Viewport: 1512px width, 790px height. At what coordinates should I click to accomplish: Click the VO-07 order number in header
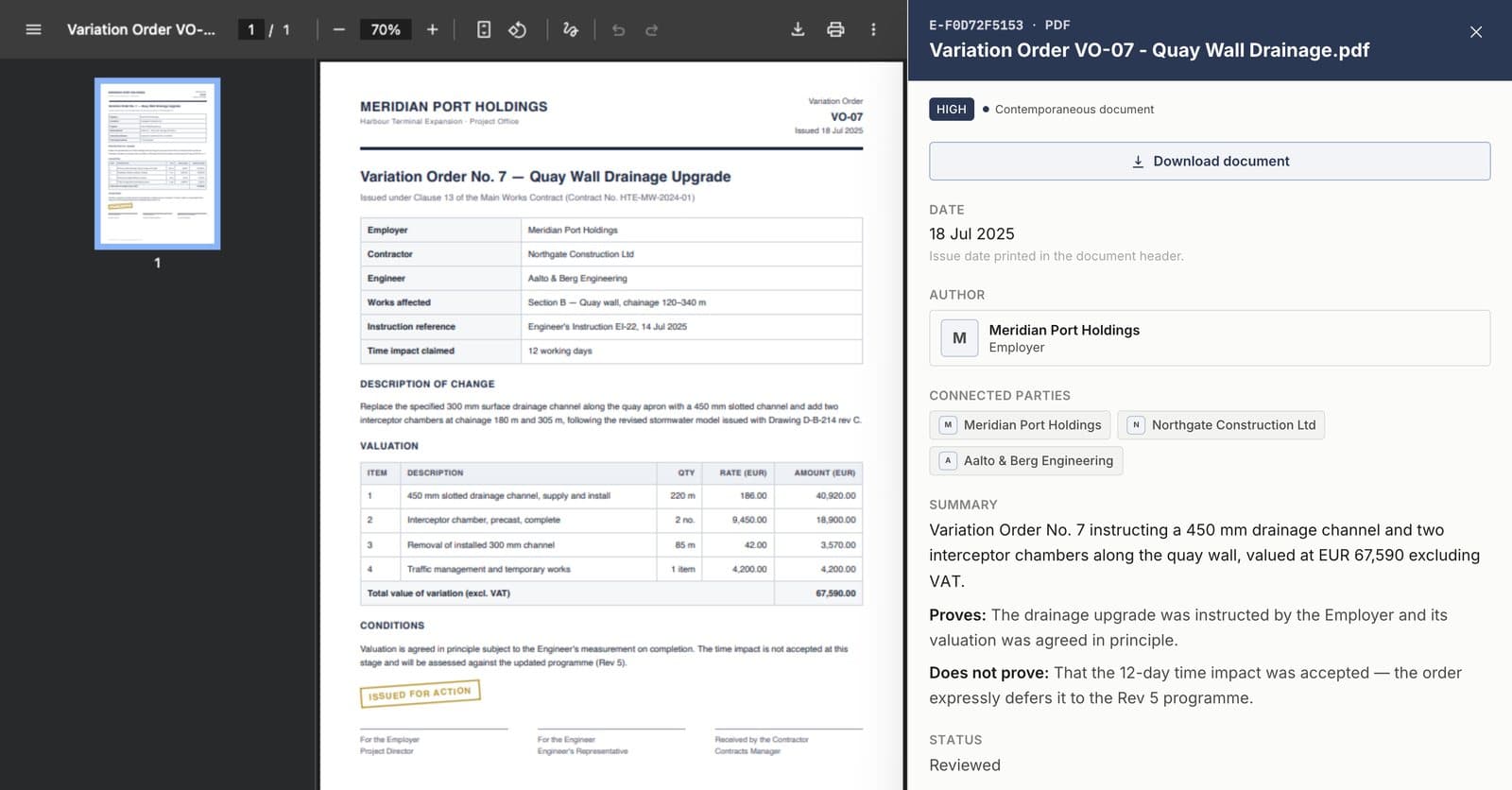coord(847,117)
